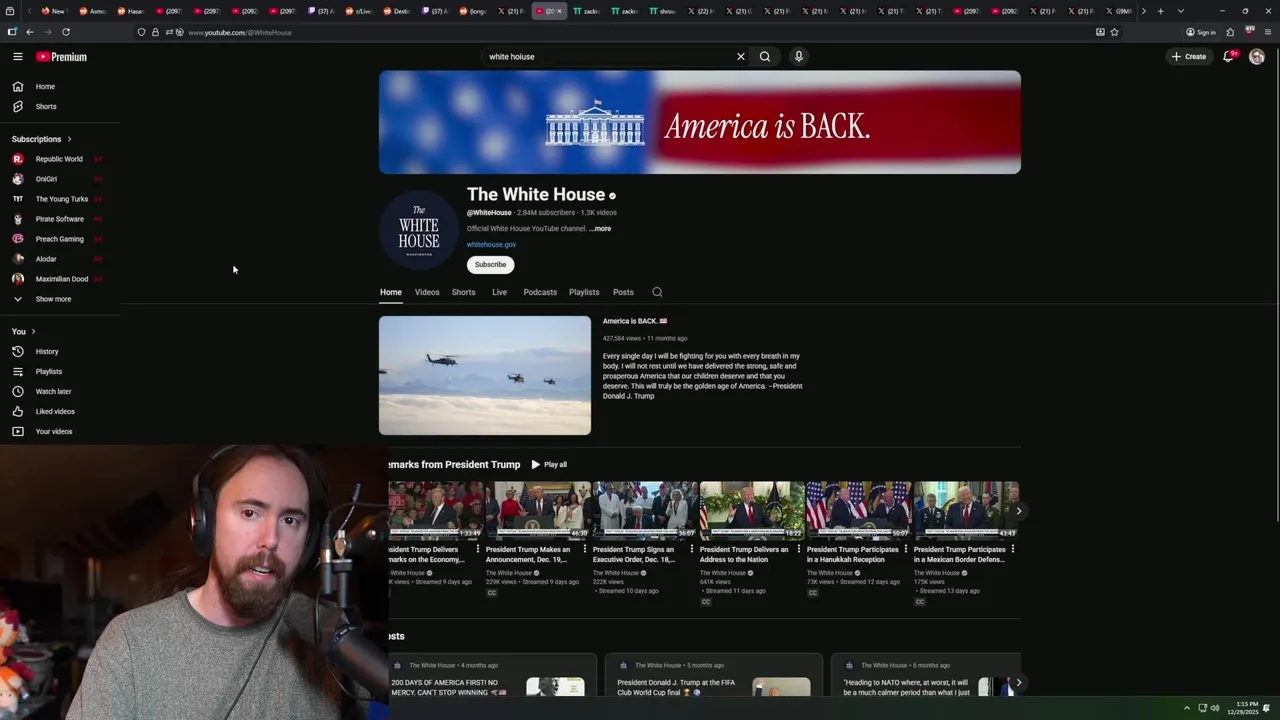Click the browser Sign in button
1280x720 pixels.
pos(1201,32)
